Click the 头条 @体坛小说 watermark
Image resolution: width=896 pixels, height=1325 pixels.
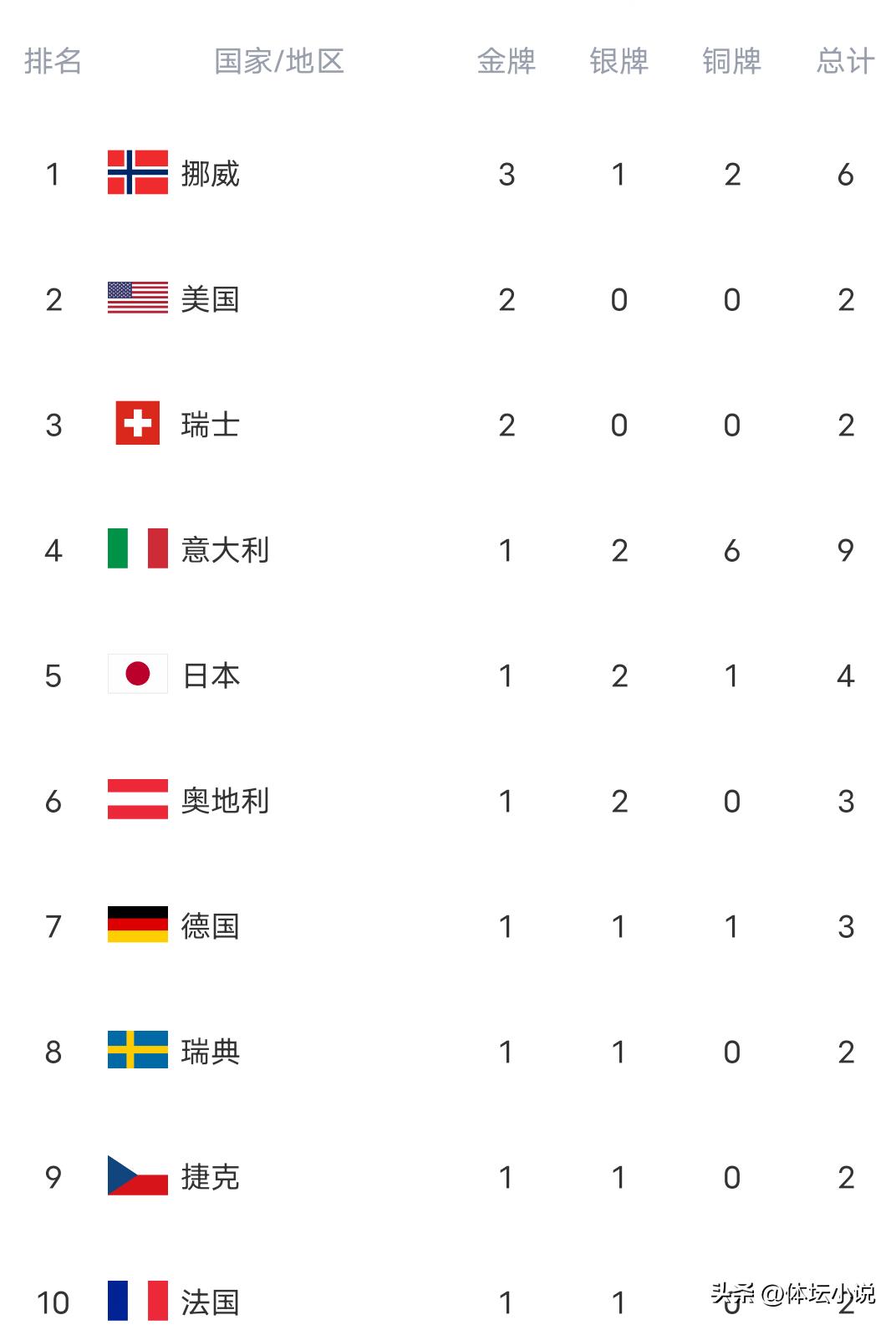pos(792,1293)
